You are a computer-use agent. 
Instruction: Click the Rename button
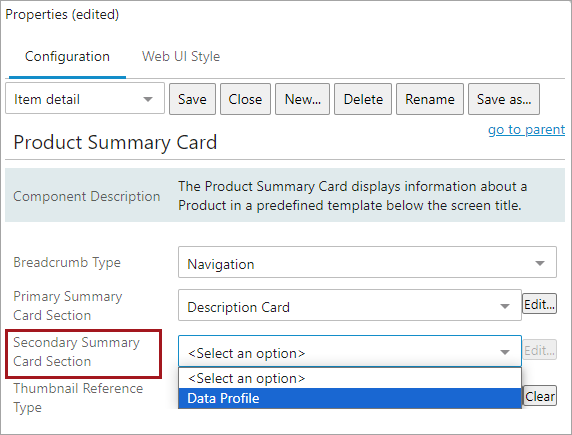tap(430, 99)
